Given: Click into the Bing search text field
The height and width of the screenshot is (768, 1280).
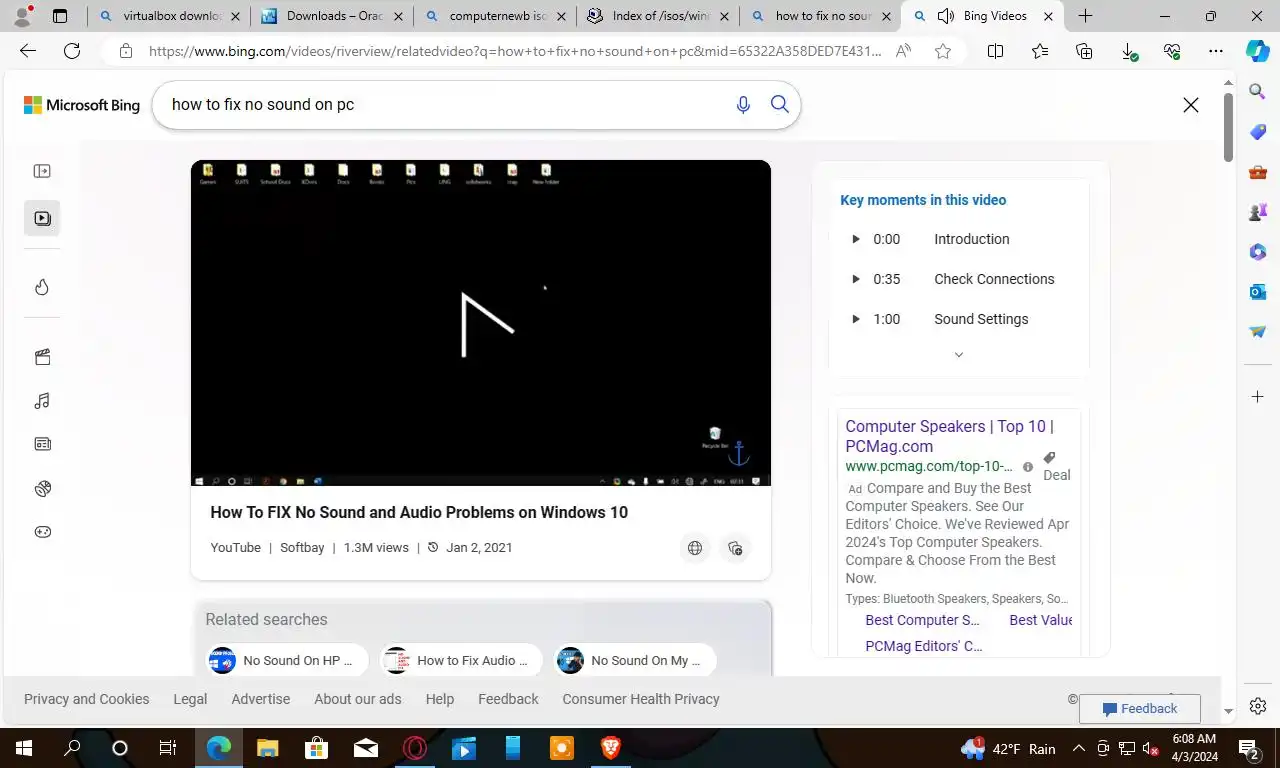Looking at the screenshot, I should pos(445,104).
